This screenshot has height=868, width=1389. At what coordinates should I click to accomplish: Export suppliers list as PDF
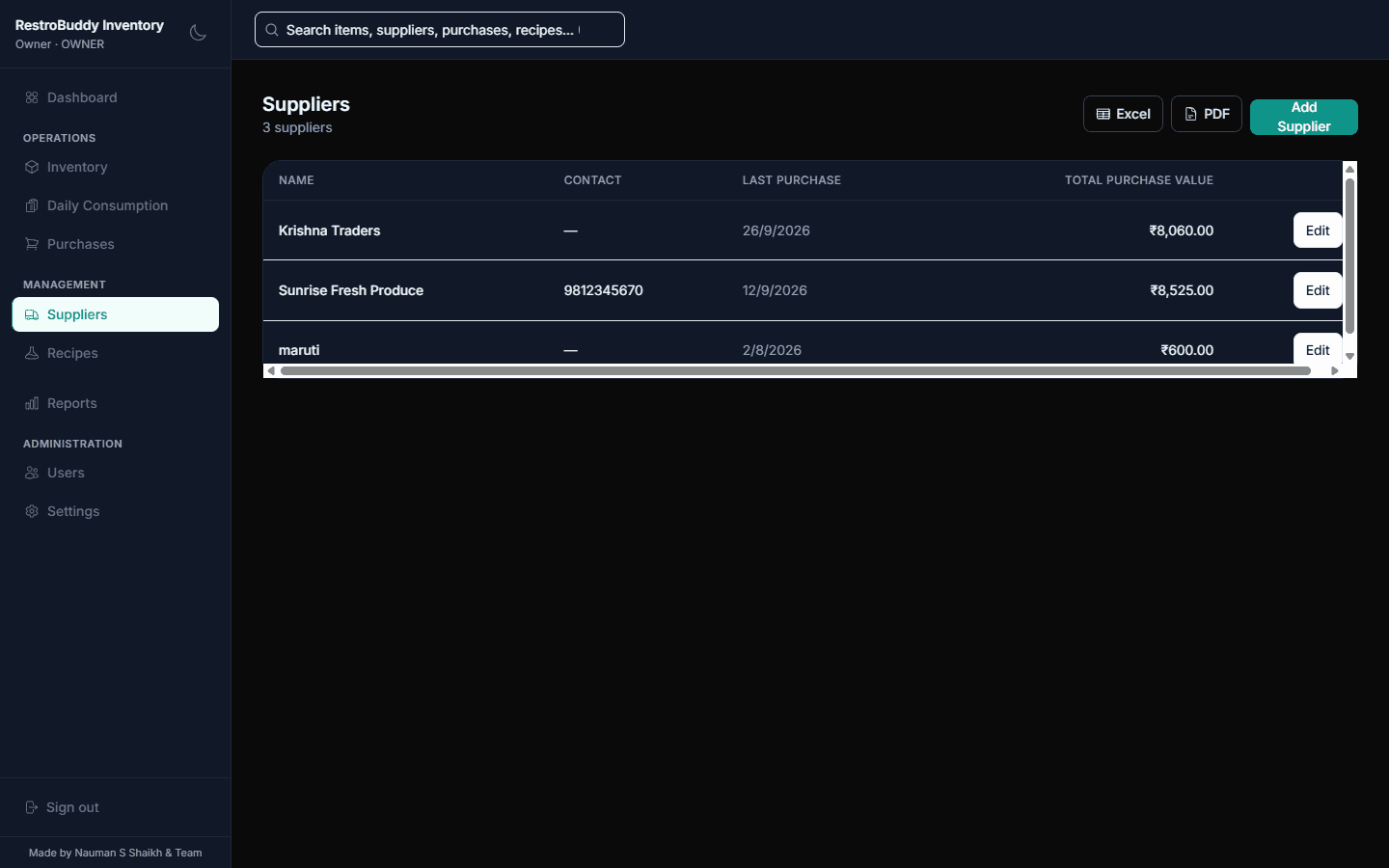click(x=1207, y=114)
